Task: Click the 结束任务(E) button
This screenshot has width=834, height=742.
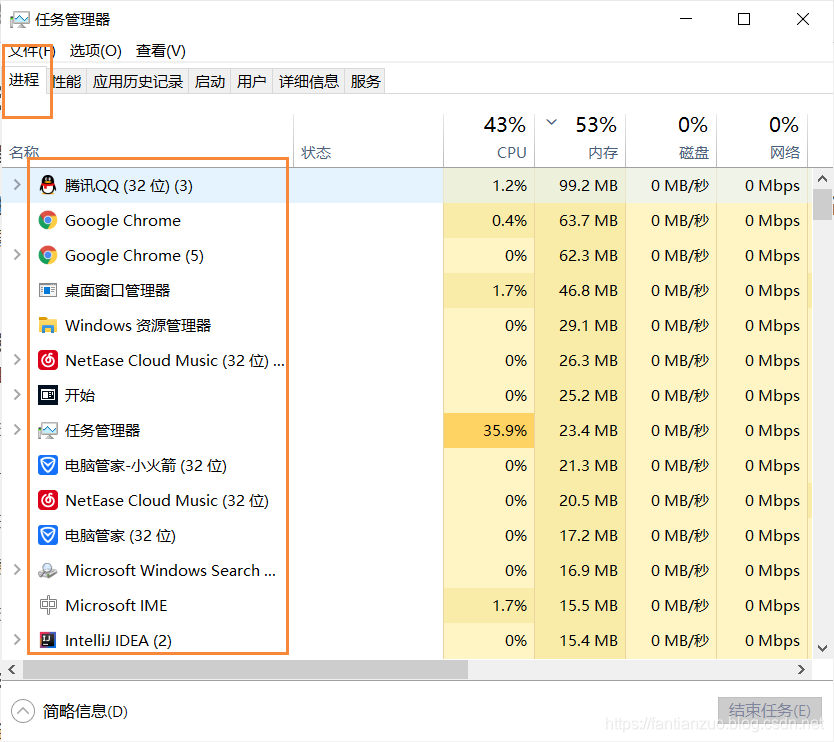Action: (x=770, y=711)
